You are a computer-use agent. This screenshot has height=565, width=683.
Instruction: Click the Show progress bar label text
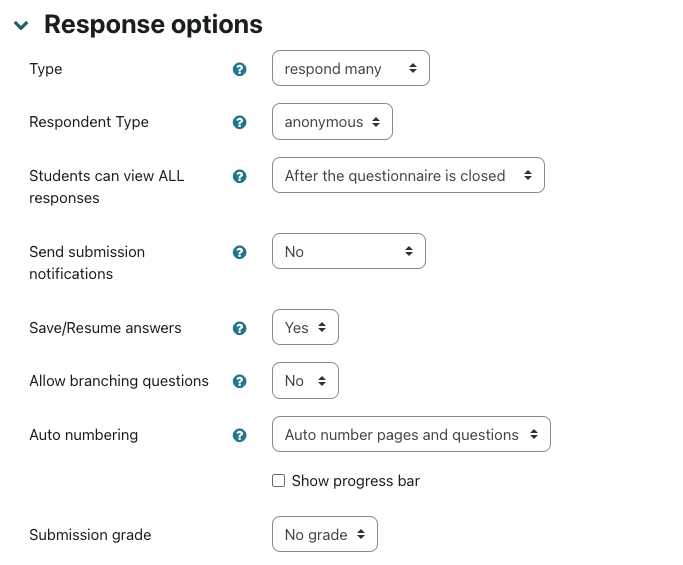tap(356, 481)
